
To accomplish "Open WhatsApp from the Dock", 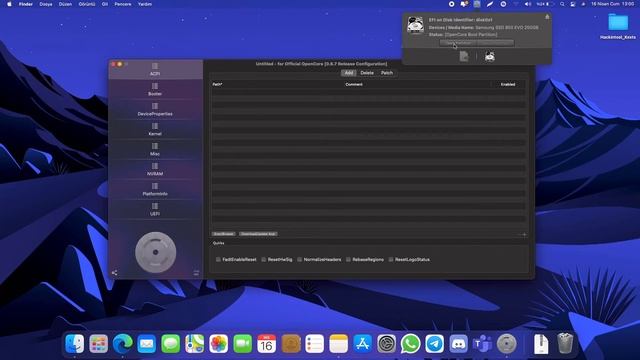I will tap(411, 344).
